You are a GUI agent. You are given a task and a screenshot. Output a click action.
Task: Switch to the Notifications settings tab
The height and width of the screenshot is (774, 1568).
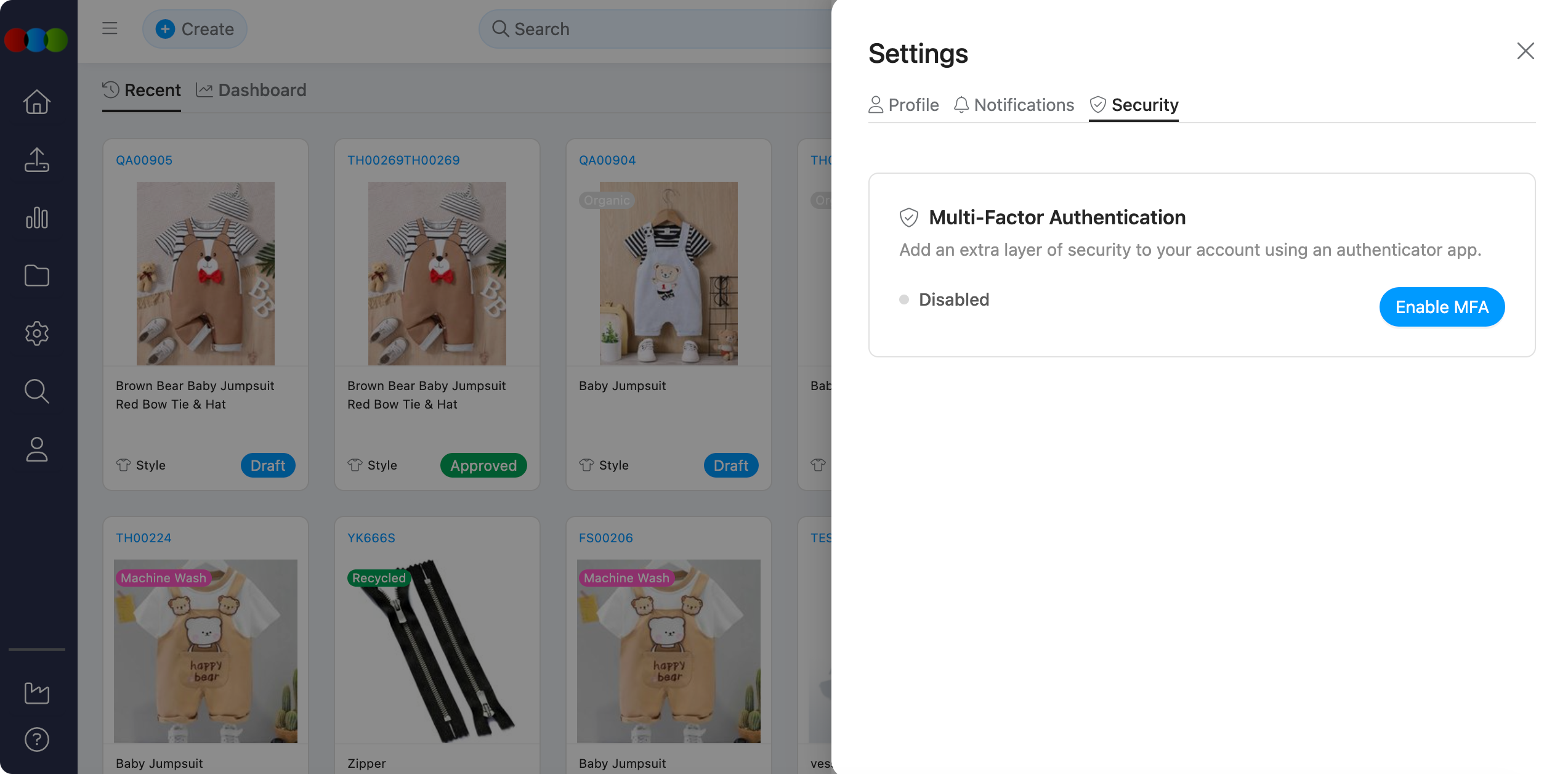[1014, 105]
